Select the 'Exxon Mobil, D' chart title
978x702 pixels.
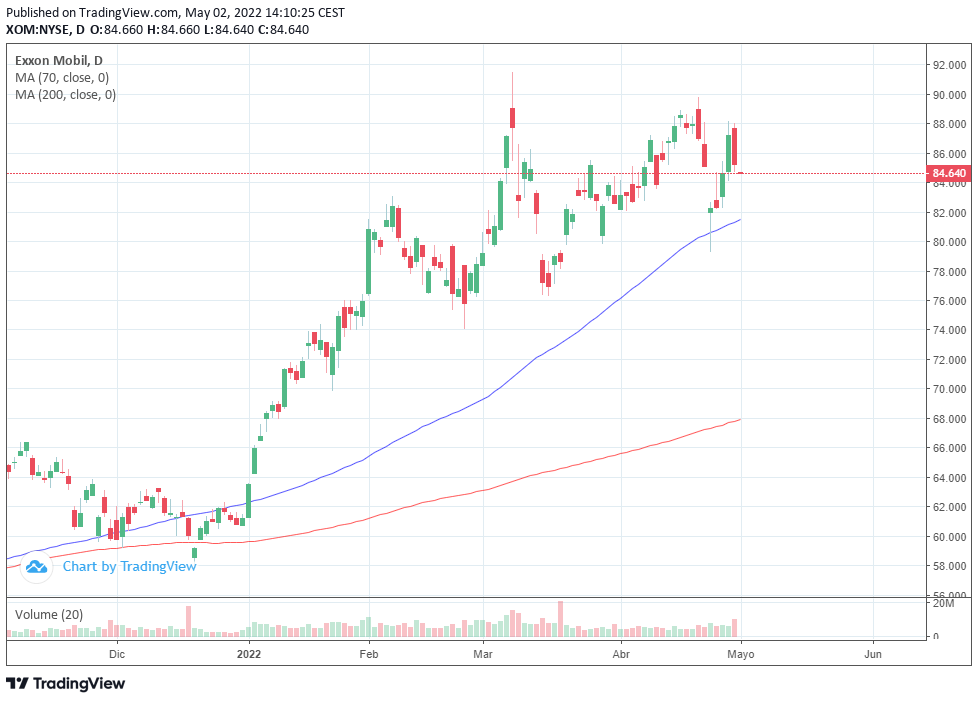[x=59, y=61]
